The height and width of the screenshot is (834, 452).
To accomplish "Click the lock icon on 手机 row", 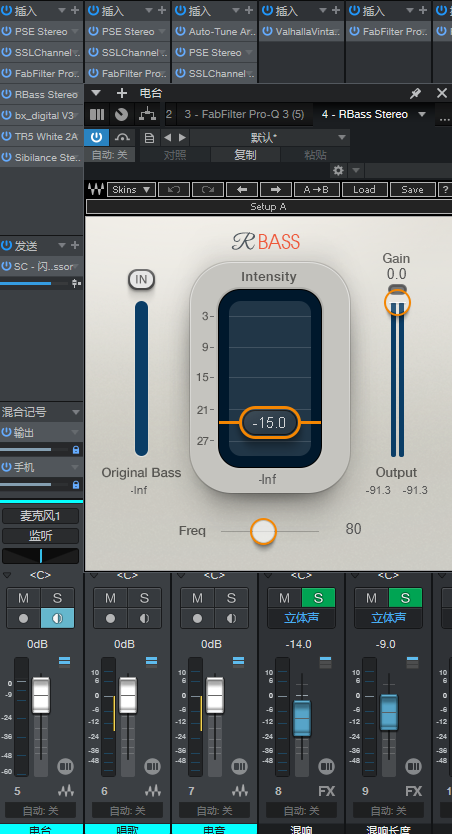I will click(76, 485).
